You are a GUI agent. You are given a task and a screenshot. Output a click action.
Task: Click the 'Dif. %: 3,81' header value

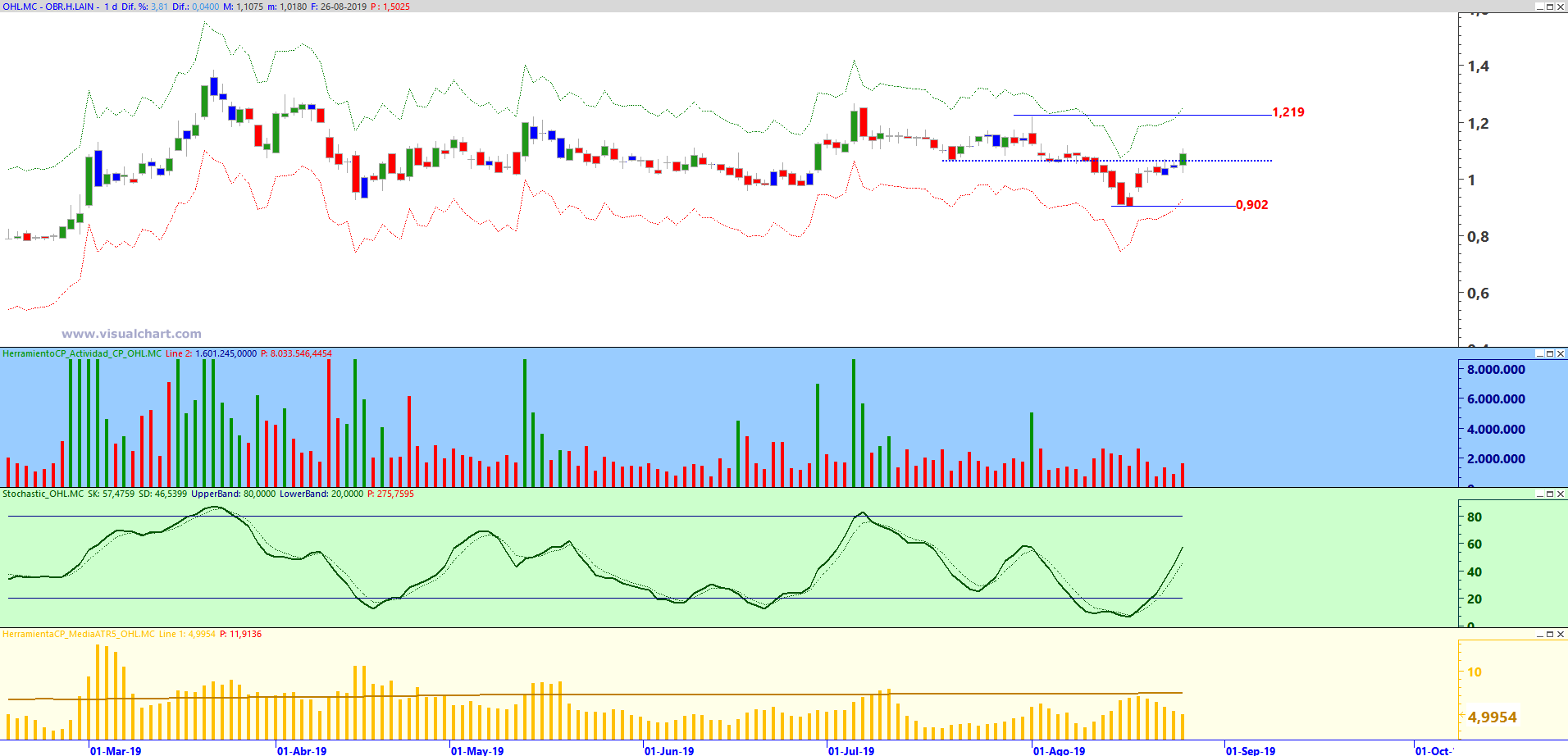[x=144, y=7]
